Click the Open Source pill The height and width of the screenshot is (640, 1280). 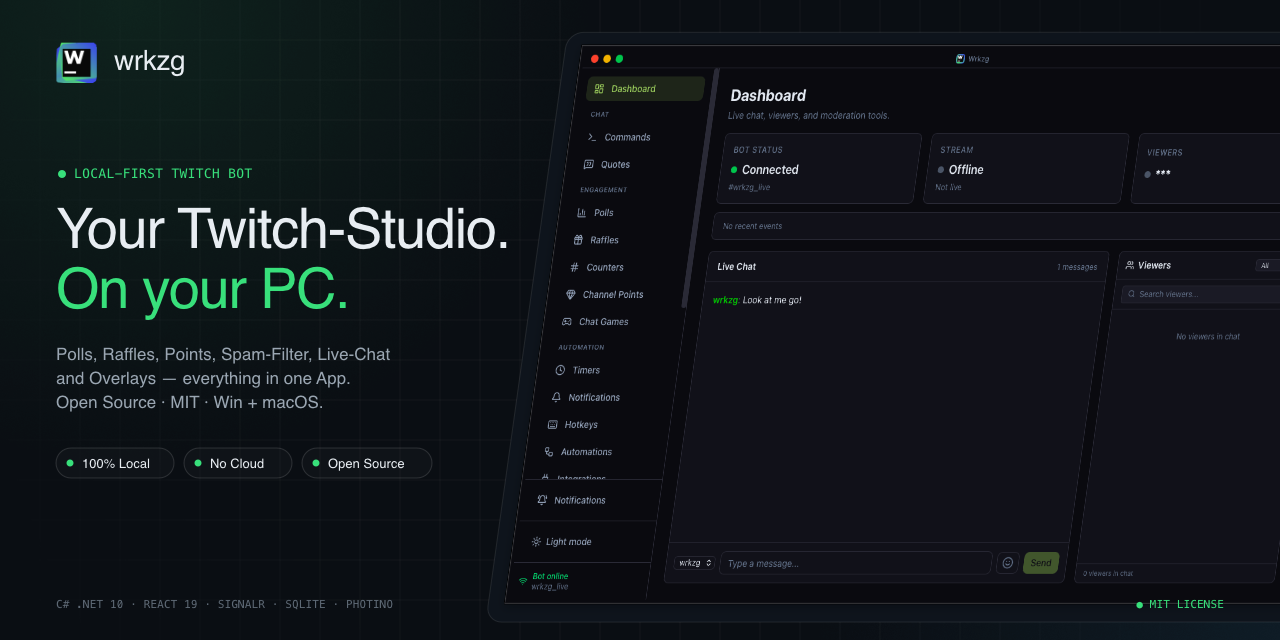(366, 463)
